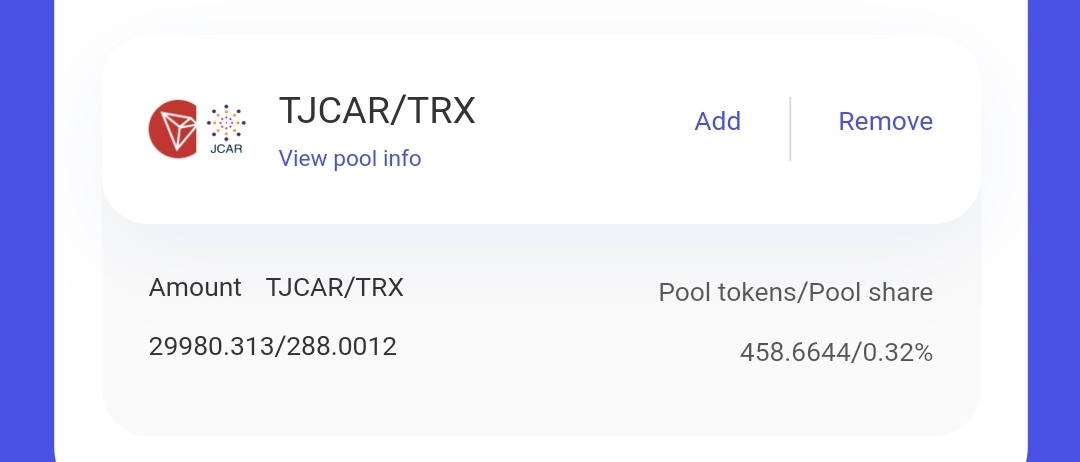Click the 458.6644 pool tokens value

coord(792,352)
